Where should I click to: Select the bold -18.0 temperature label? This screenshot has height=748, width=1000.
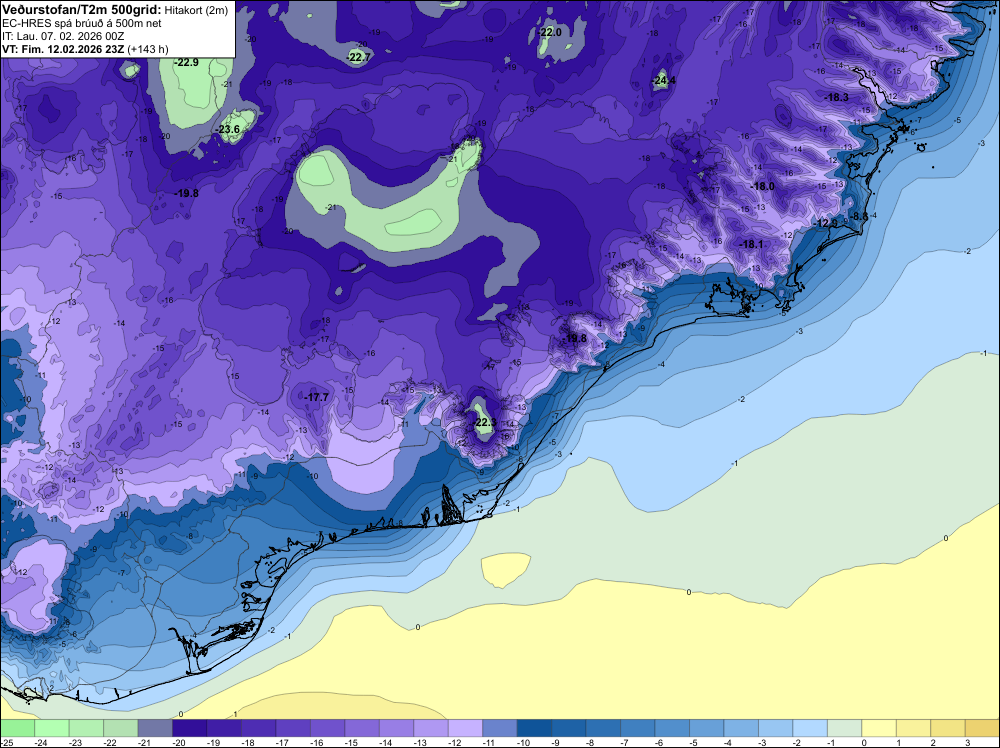[763, 186]
